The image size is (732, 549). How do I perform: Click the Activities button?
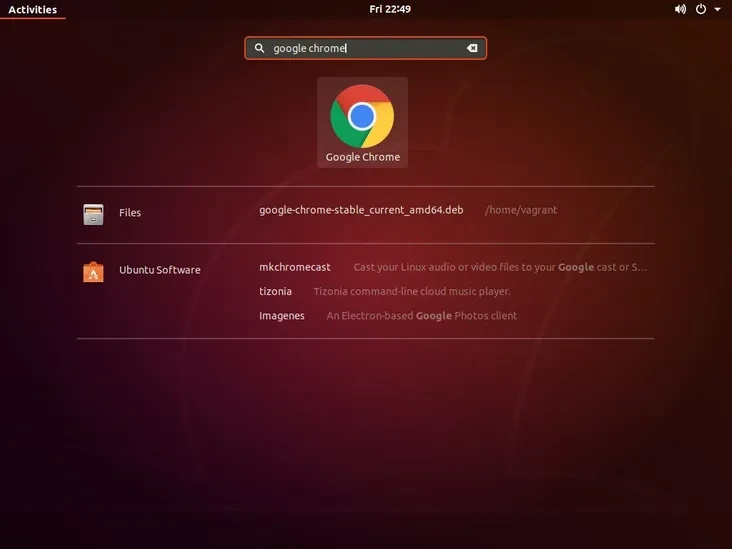pyautogui.click(x=33, y=9)
